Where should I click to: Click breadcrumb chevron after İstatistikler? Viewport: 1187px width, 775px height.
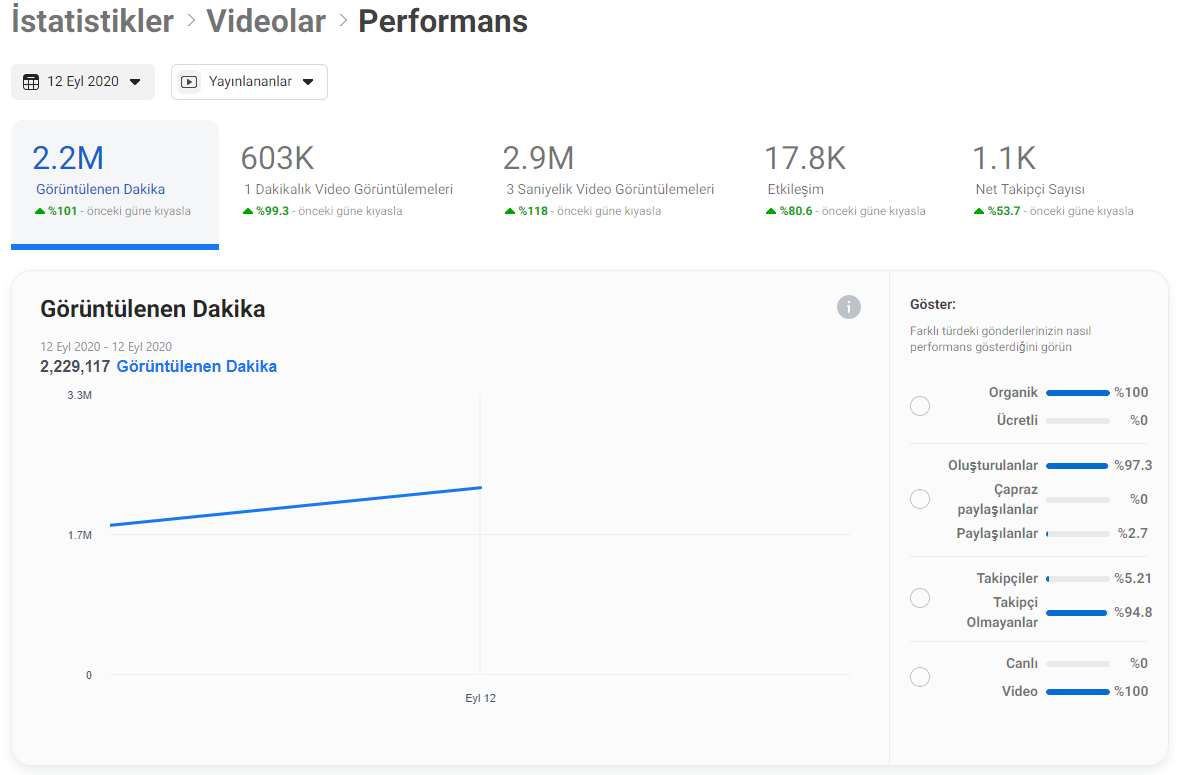[190, 21]
